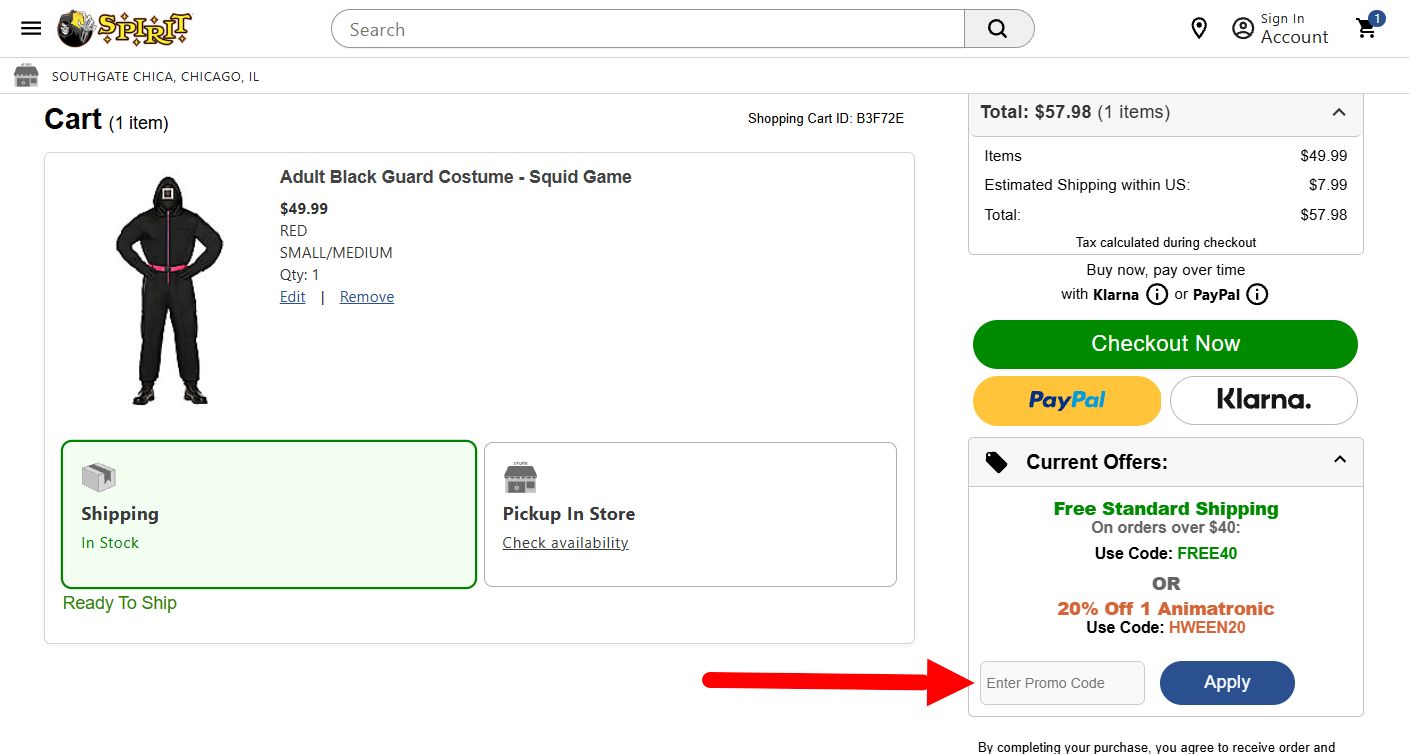Open the shopping cart icon with badge
The image size is (1409, 754).
[1369, 27]
